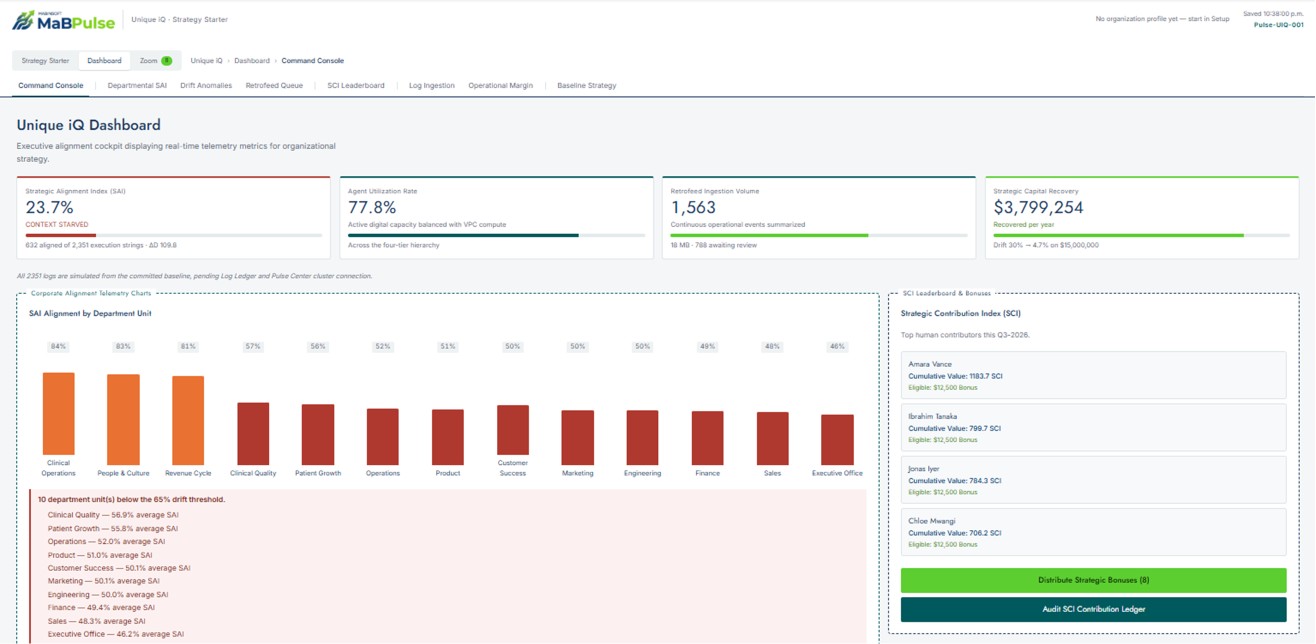Click 'Customer Success — 50.1% average SAI' row
1316x644 pixels.
pyautogui.click(x=119, y=568)
